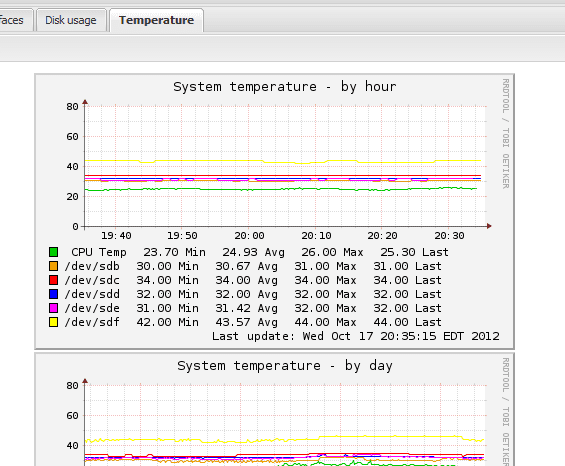Viewport: 565px width, 466px height.
Task: Click the '25.30 Last' CPU value
Action: pyautogui.click(x=414, y=252)
